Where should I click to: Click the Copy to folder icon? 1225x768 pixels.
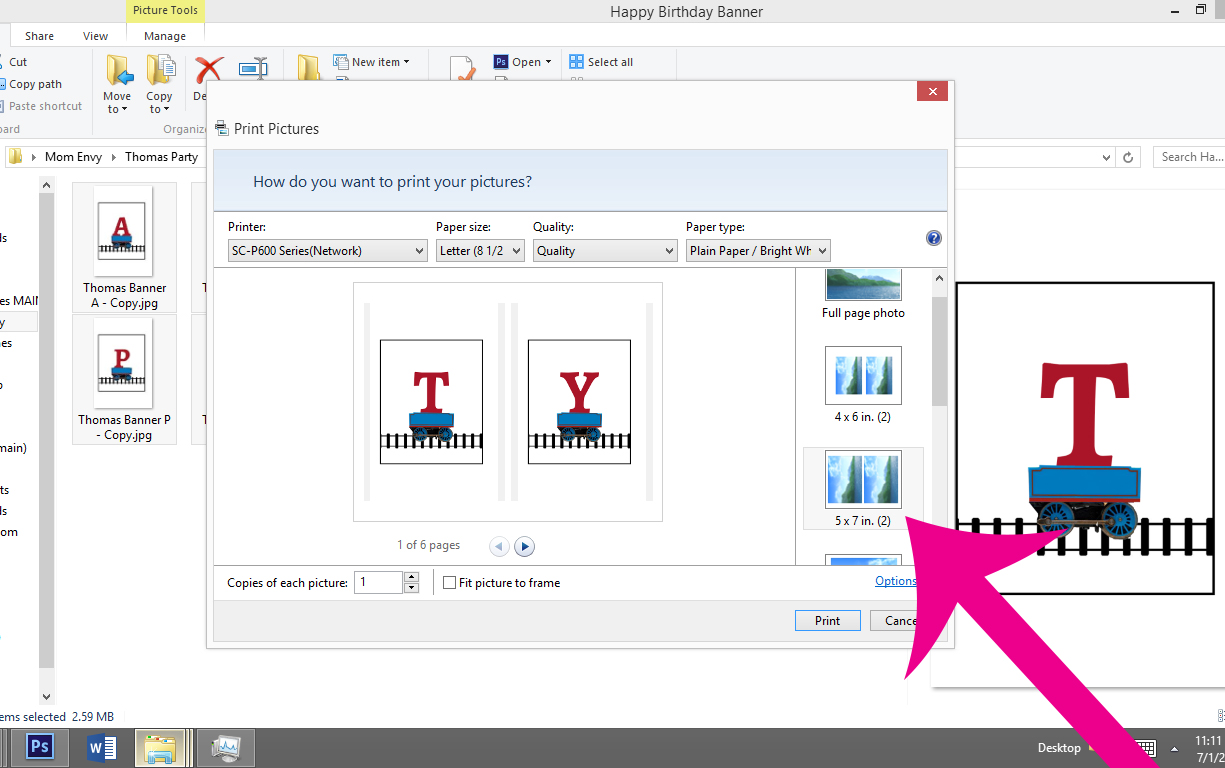pos(160,71)
